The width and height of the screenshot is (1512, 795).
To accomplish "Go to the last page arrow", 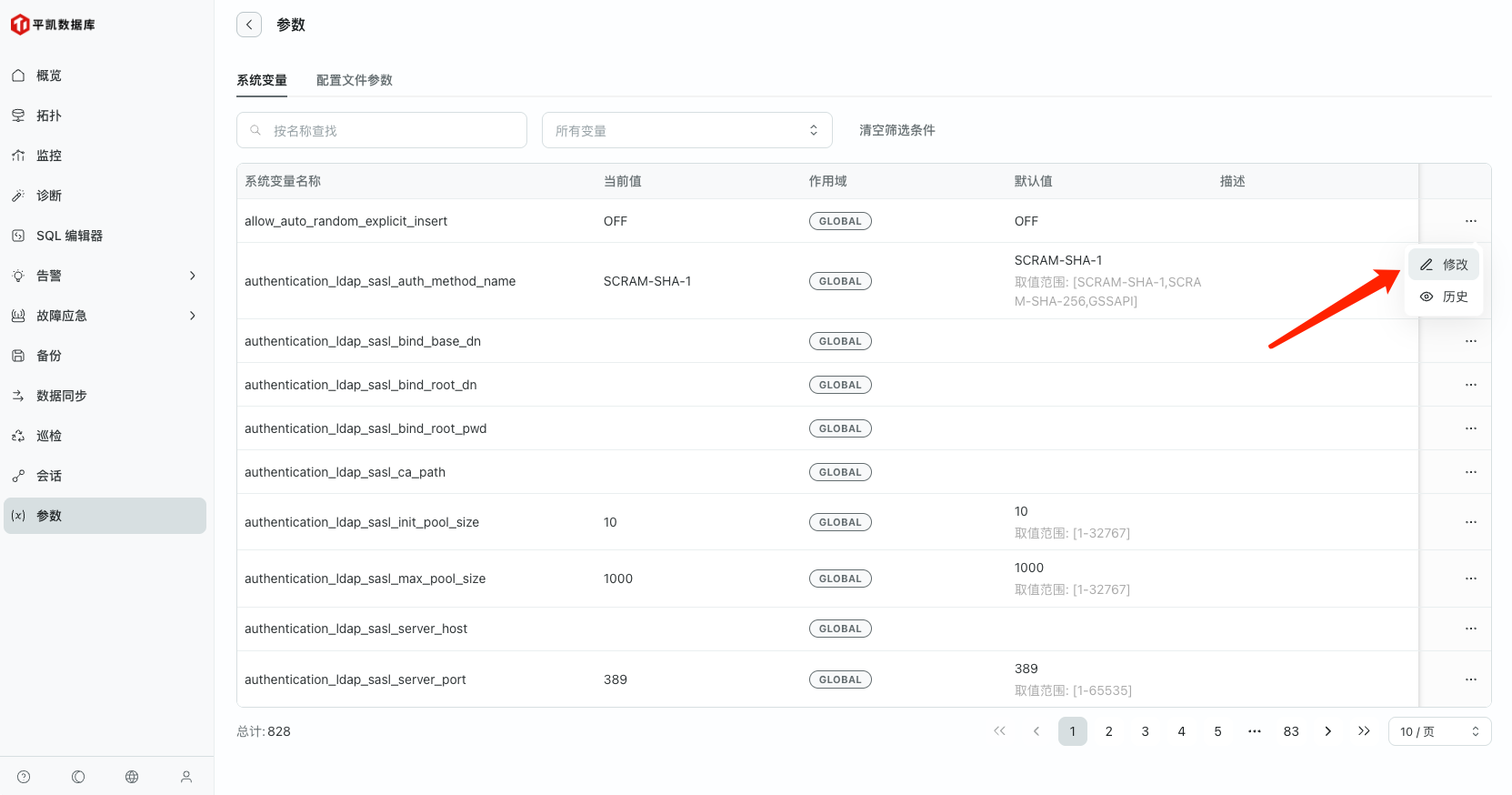I will pyautogui.click(x=1364, y=731).
